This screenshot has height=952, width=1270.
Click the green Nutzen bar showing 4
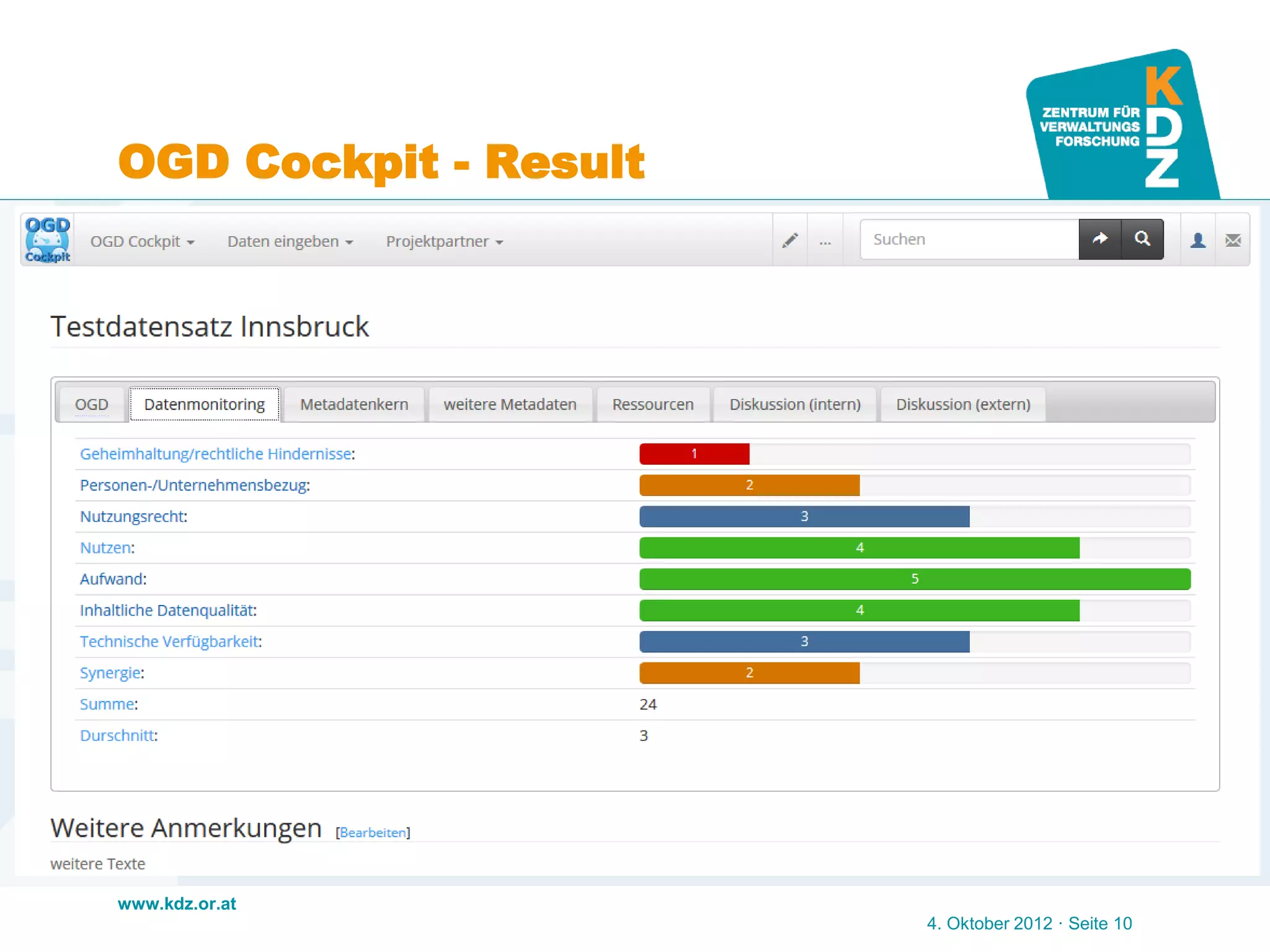(859, 548)
